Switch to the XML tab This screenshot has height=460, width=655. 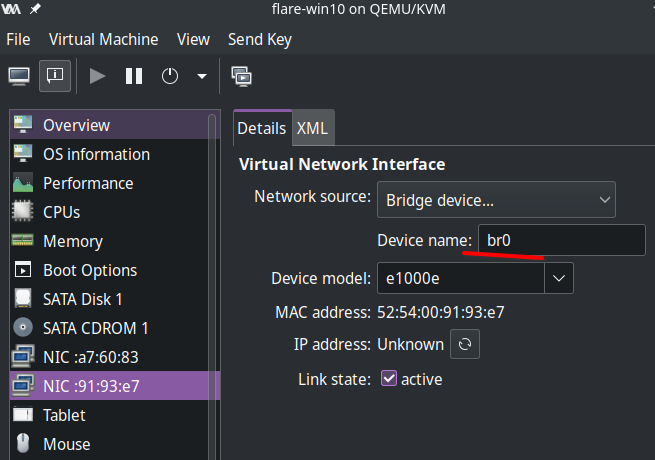312,128
